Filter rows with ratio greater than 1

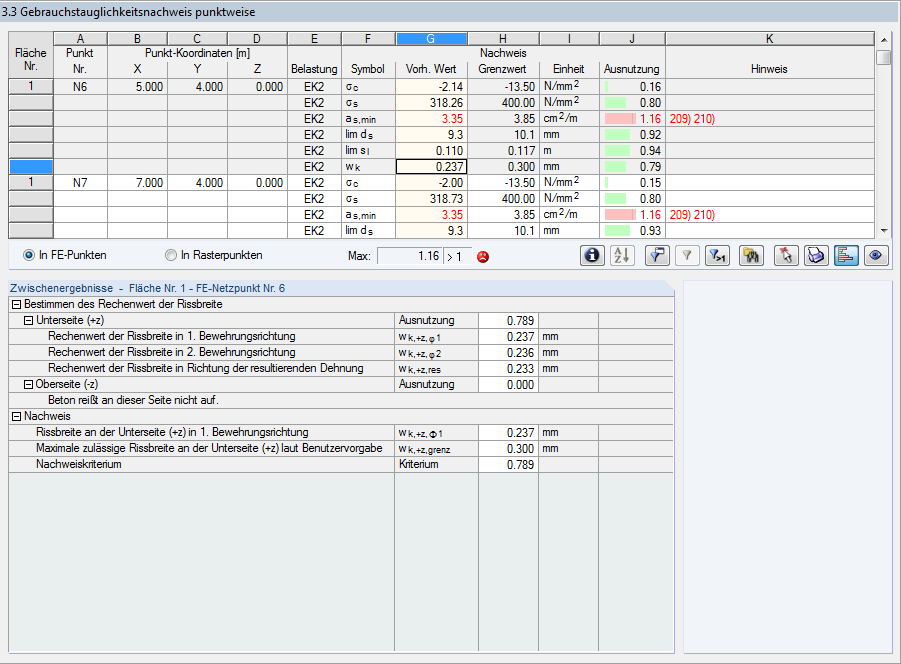click(717, 255)
